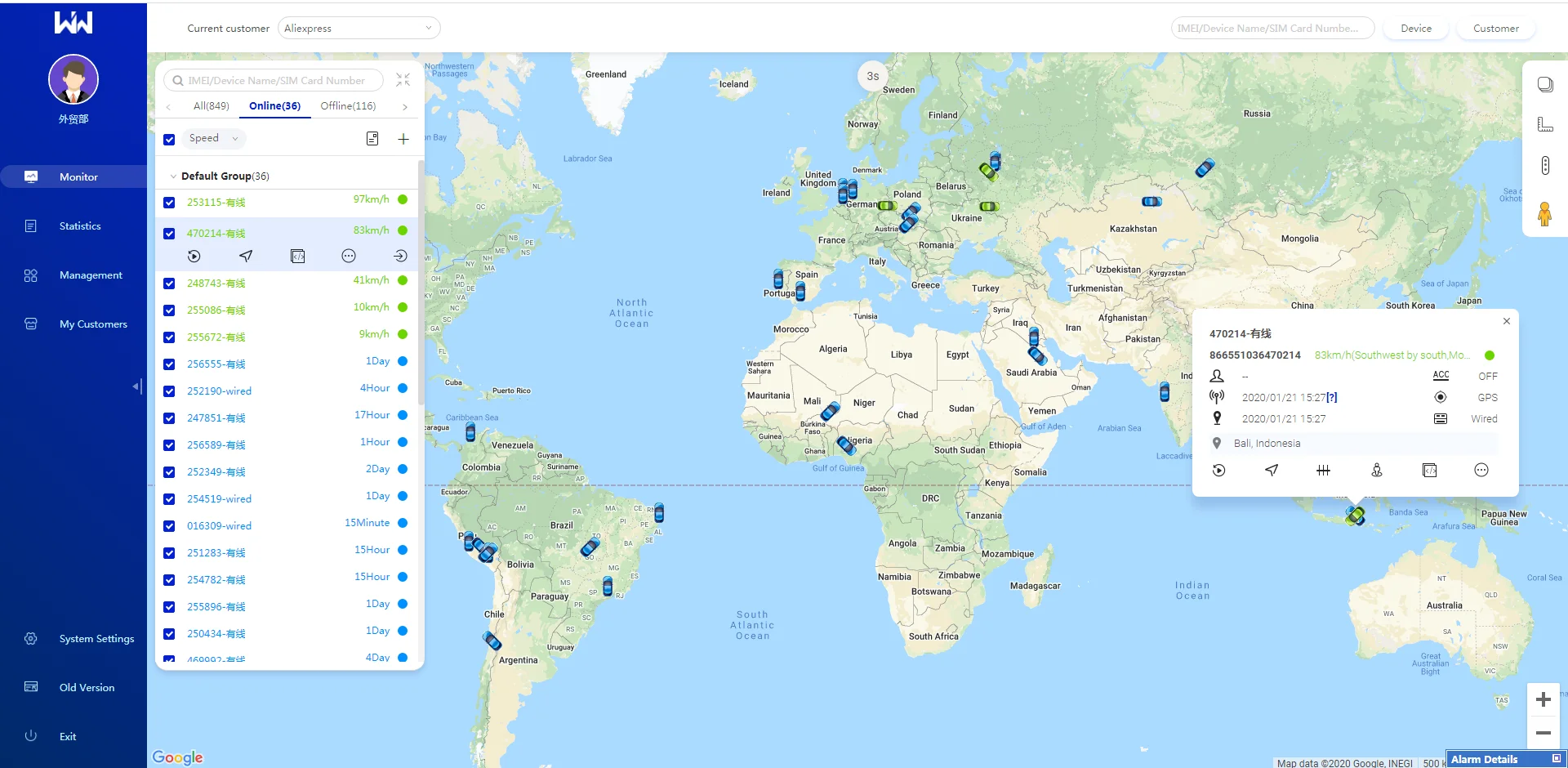The height and width of the screenshot is (768, 1568).
Task: Uncheck device 470214-有线
Action: pos(169,234)
